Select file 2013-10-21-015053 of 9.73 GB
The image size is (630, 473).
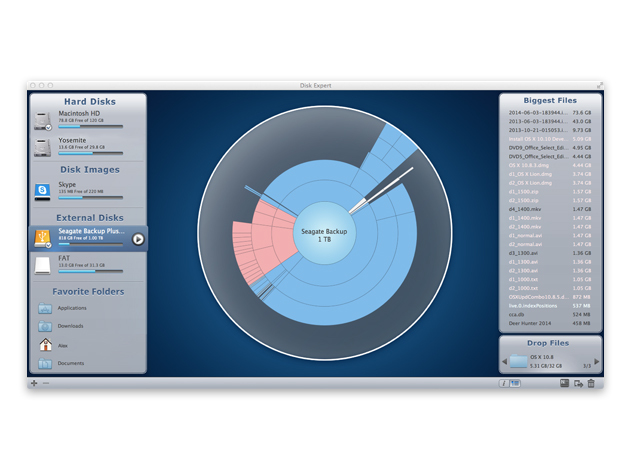(x=550, y=130)
